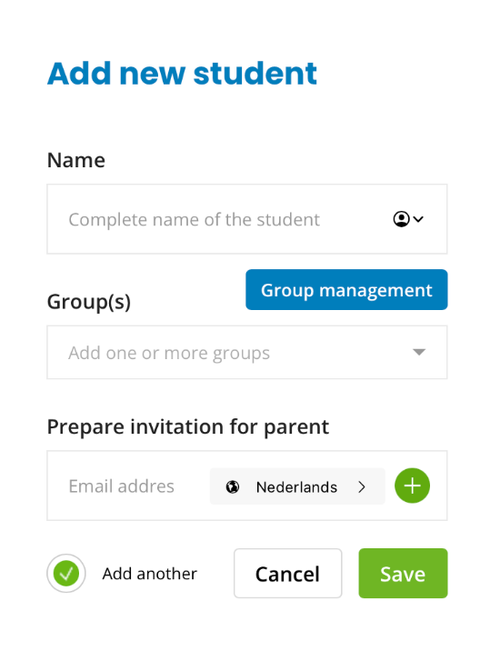Save the new student
Screen dimensions: 500x651
pos(403,573)
